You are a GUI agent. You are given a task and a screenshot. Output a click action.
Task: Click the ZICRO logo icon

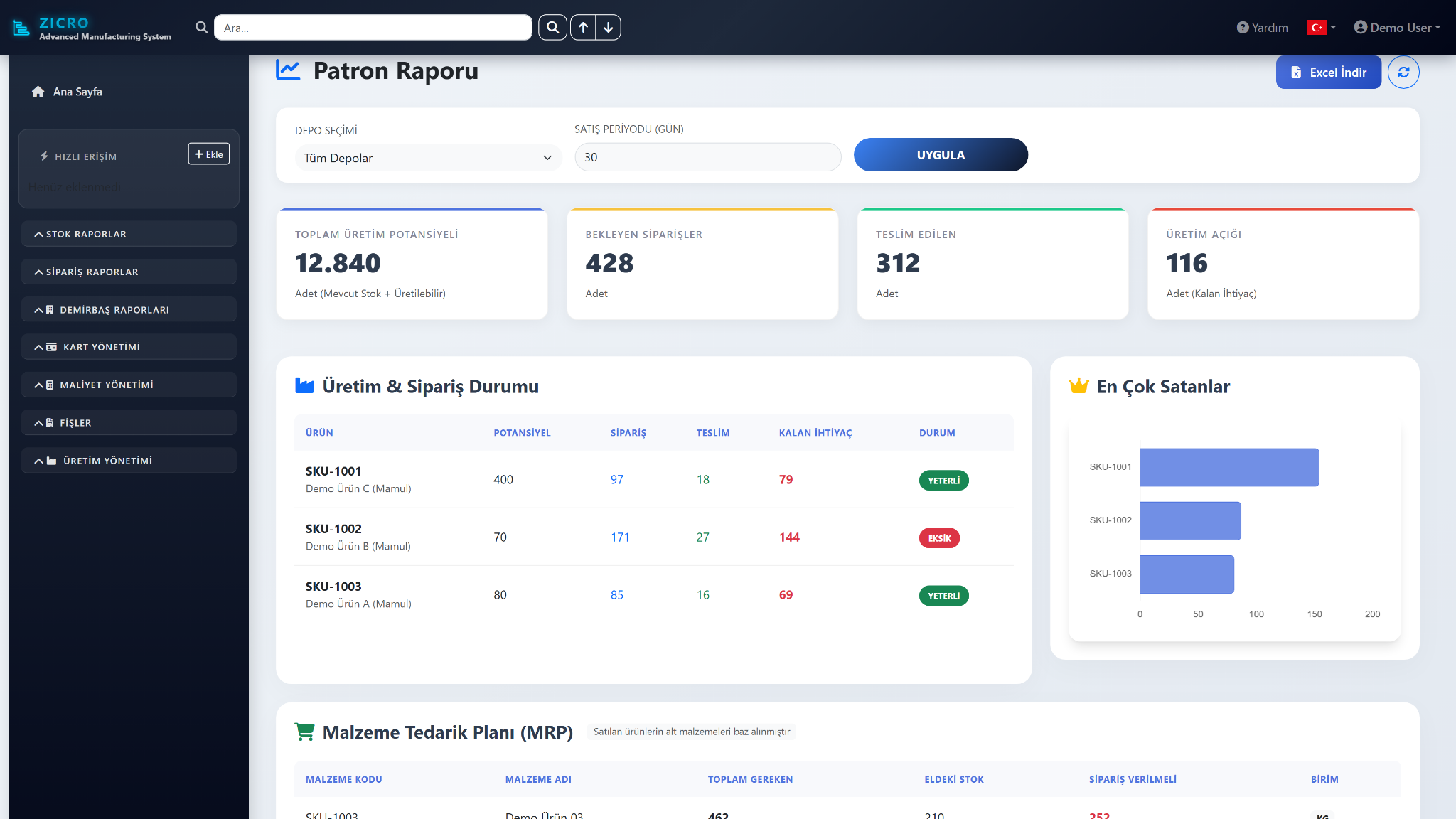point(21,28)
